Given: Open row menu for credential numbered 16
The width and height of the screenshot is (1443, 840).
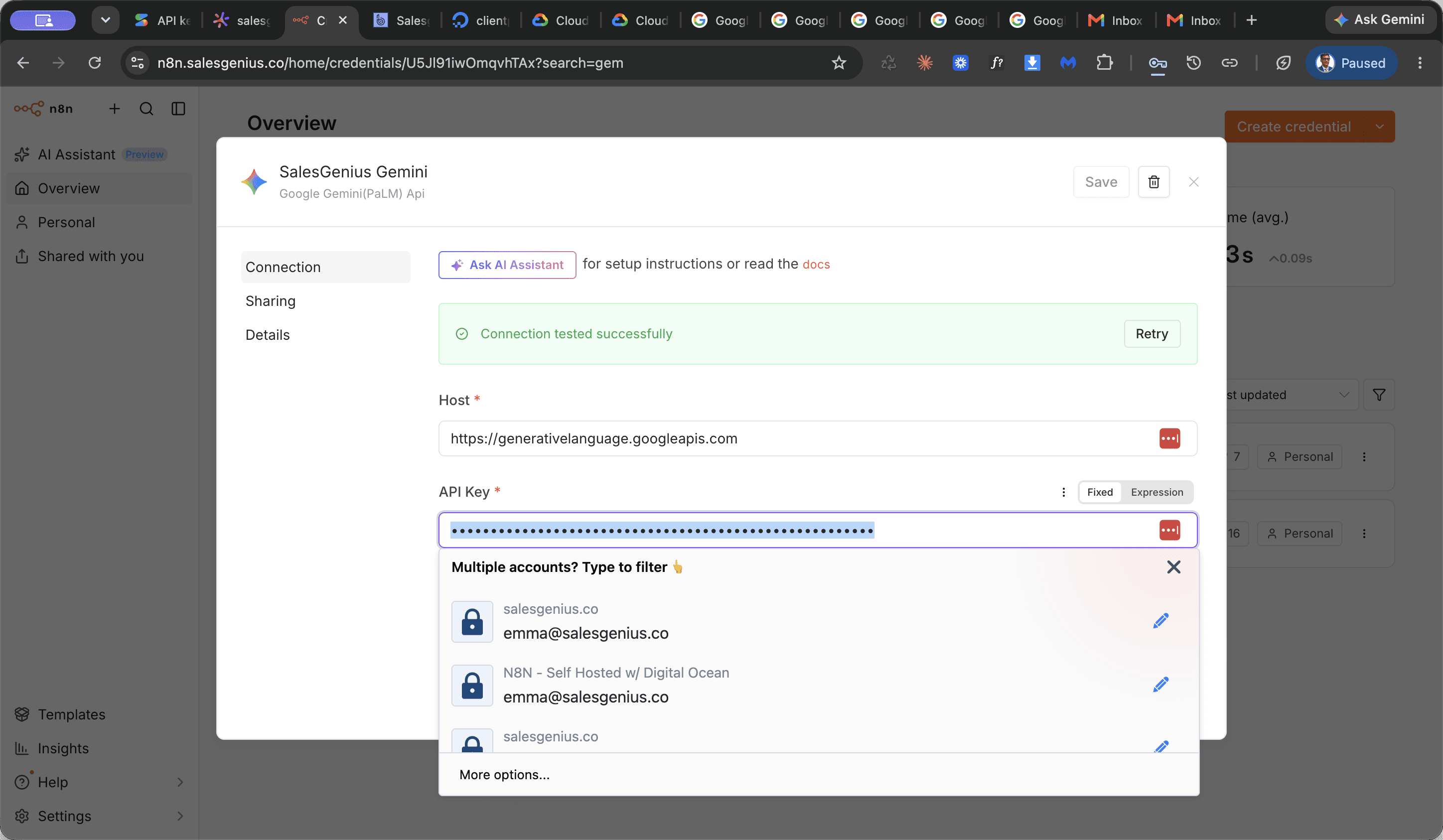Looking at the screenshot, I should [1364, 534].
